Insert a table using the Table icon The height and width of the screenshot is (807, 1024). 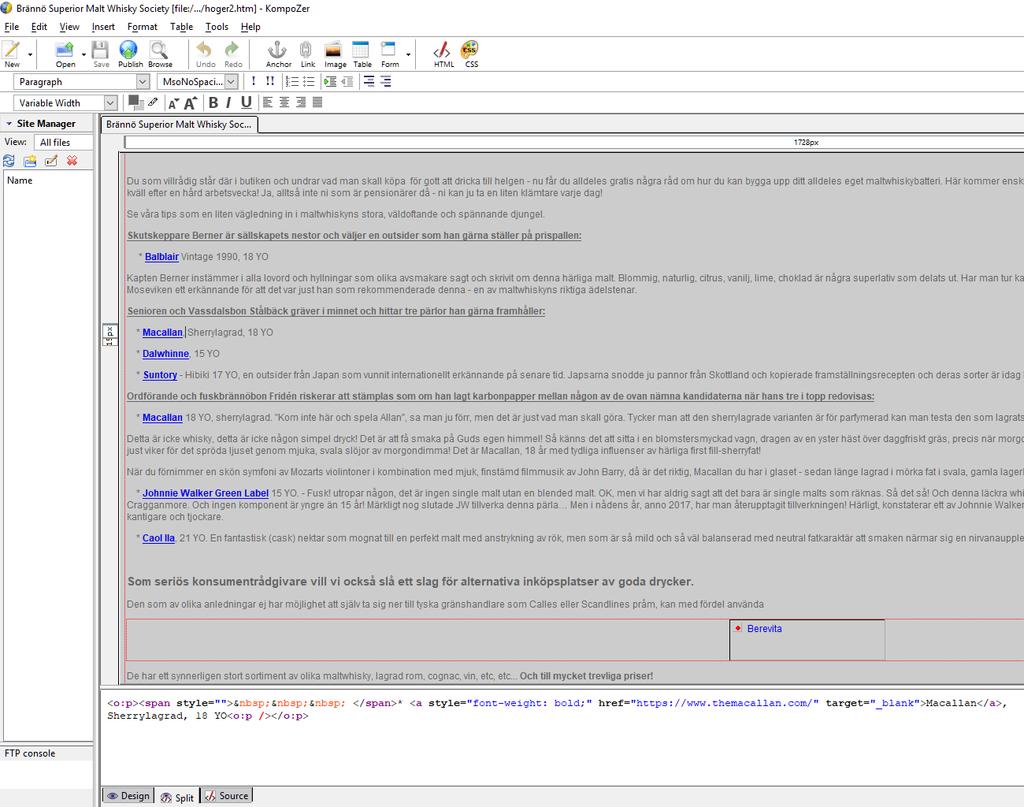(362, 54)
